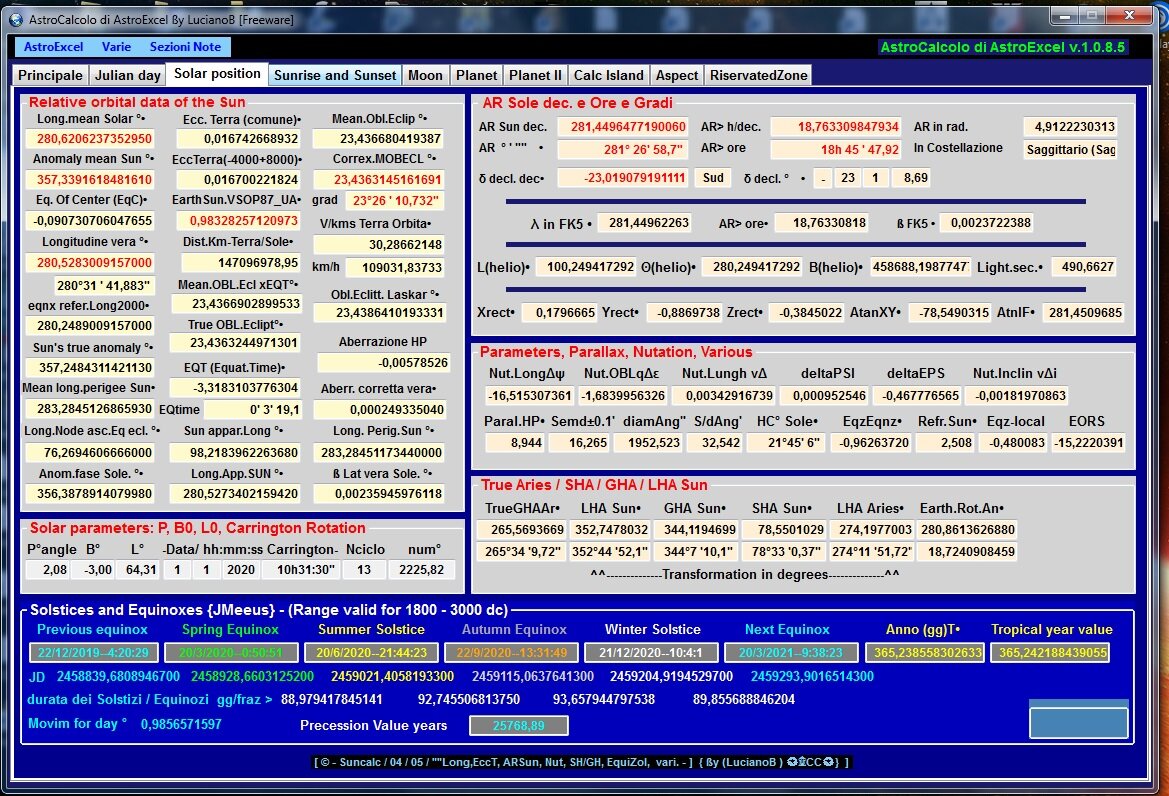Select the Sunrise and Sunset tab
This screenshot has width=1169, height=796.
point(335,75)
